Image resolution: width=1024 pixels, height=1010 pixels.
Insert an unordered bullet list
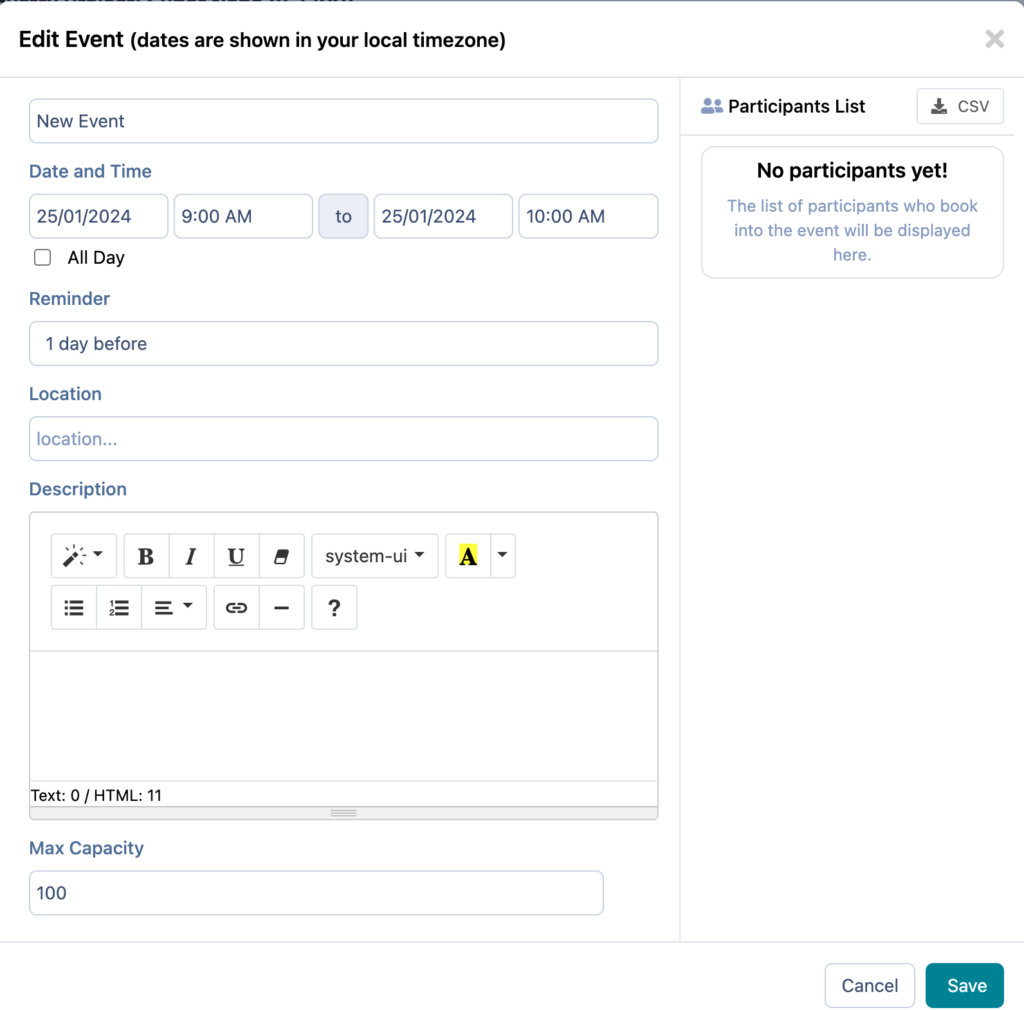[x=74, y=607]
